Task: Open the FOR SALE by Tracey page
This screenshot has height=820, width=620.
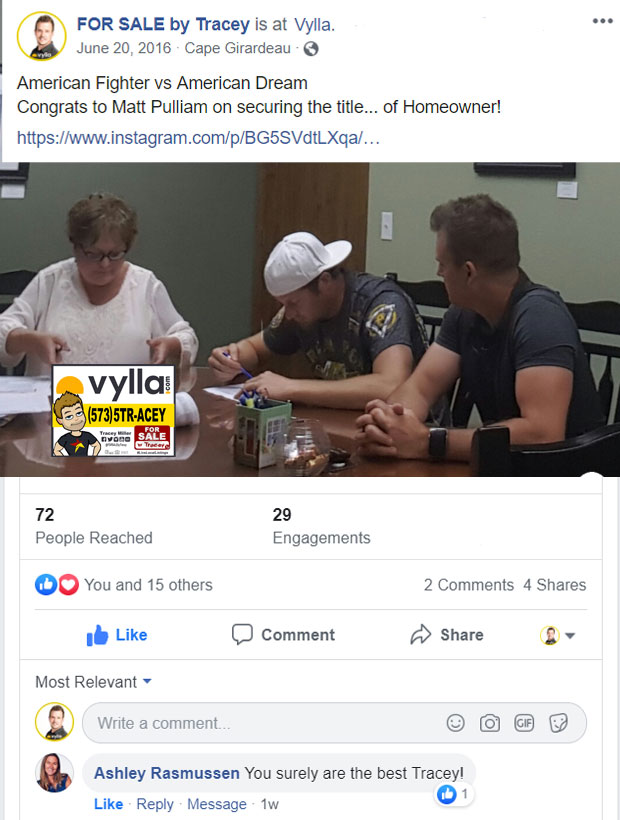Action: (x=163, y=24)
